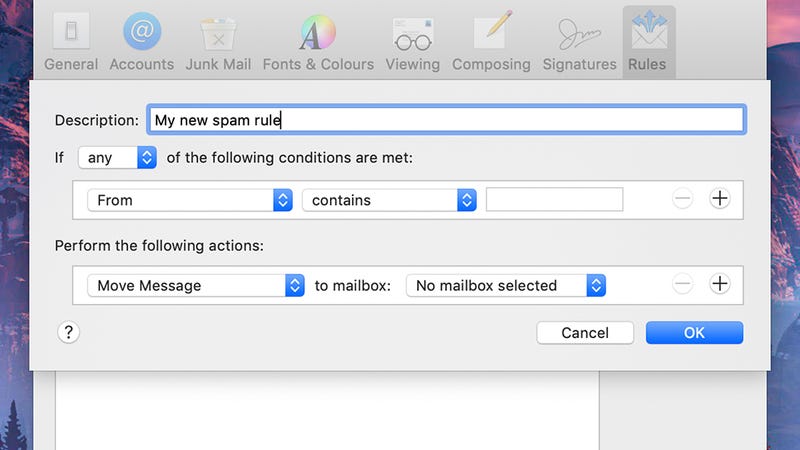Remove the Move Message action with minus
The height and width of the screenshot is (450, 800).
coord(683,284)
